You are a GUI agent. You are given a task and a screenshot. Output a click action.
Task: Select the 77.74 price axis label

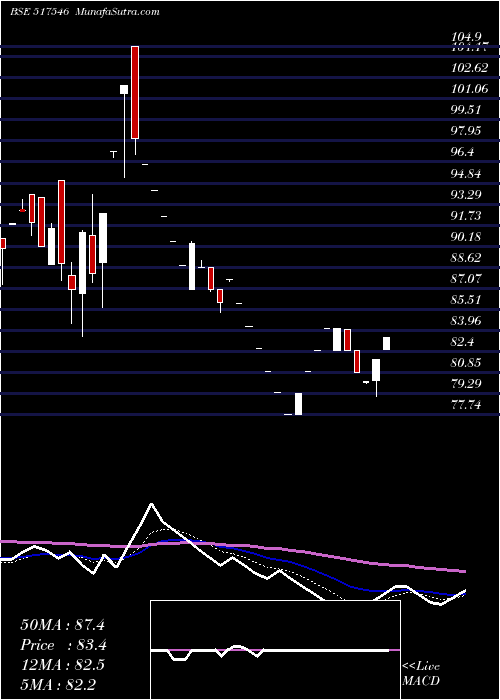point(466,405)
